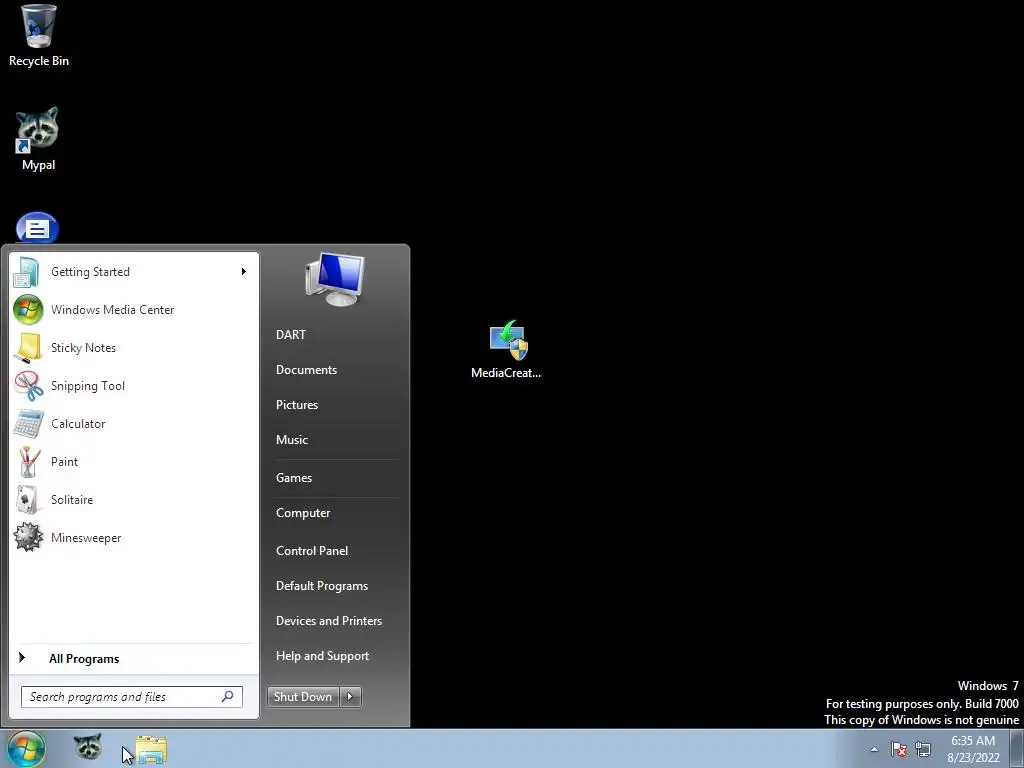Click the Snipping Tool label
1024x768 pixels.
(88, 385)
